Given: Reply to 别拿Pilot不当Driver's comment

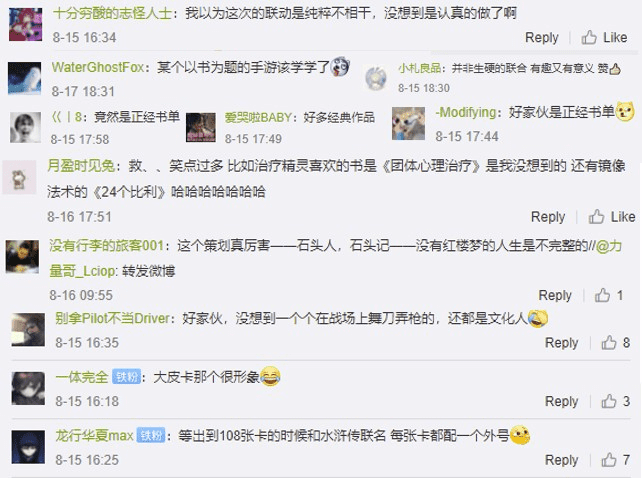Looking at the screenshot, I should pos(561,343).
